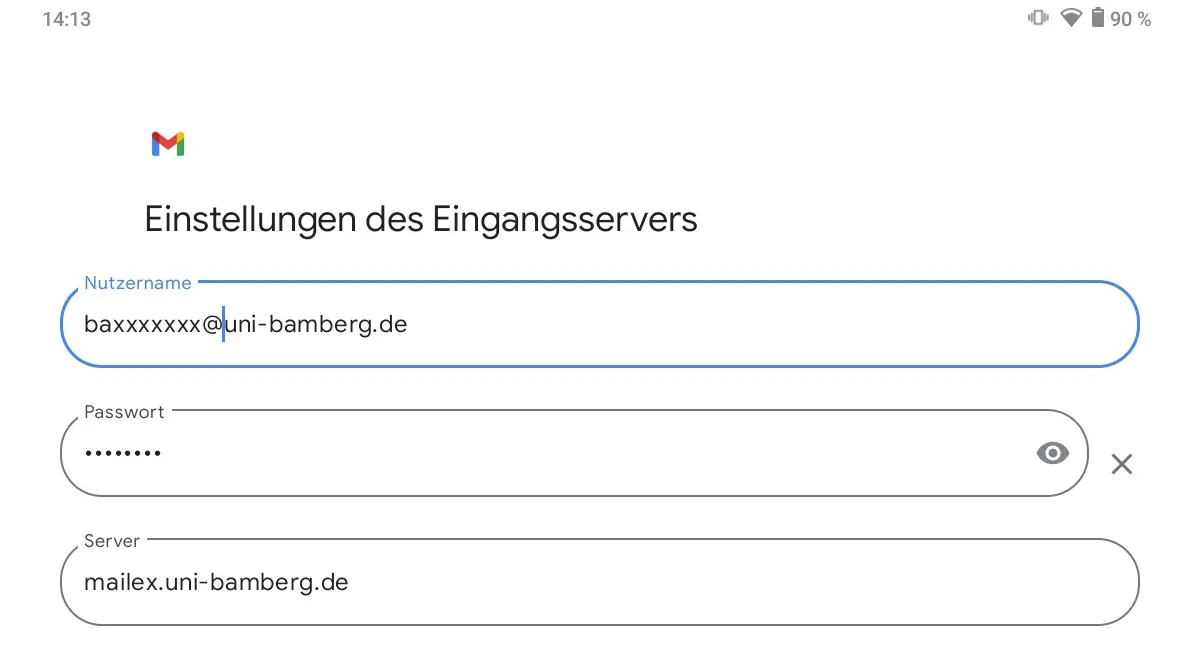Image resolution: width=1200 pixels, height=657 pixels.
Task: Click the Nutzername field label
Action: 138,283
